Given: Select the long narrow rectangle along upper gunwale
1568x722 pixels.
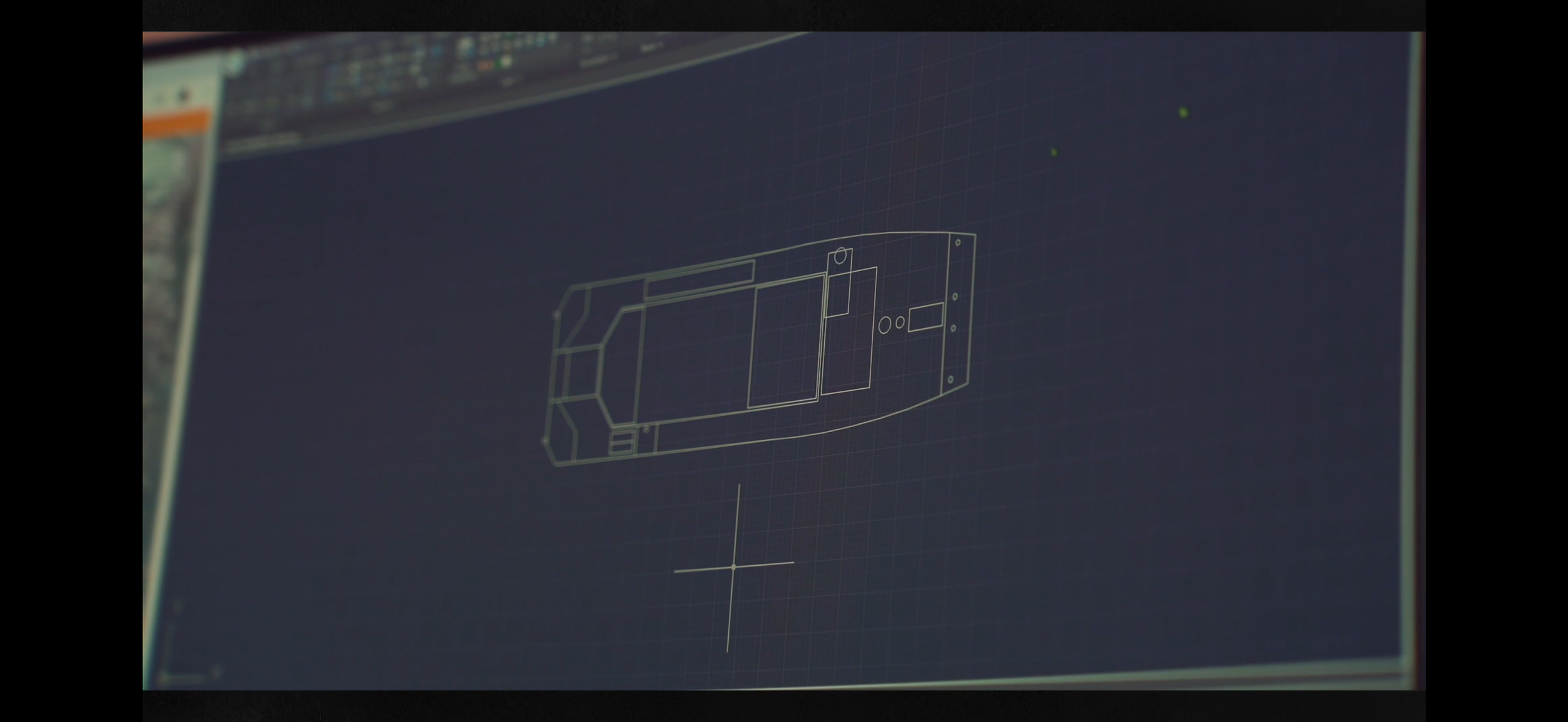Looking at the screenshot, I should point(699,279).
